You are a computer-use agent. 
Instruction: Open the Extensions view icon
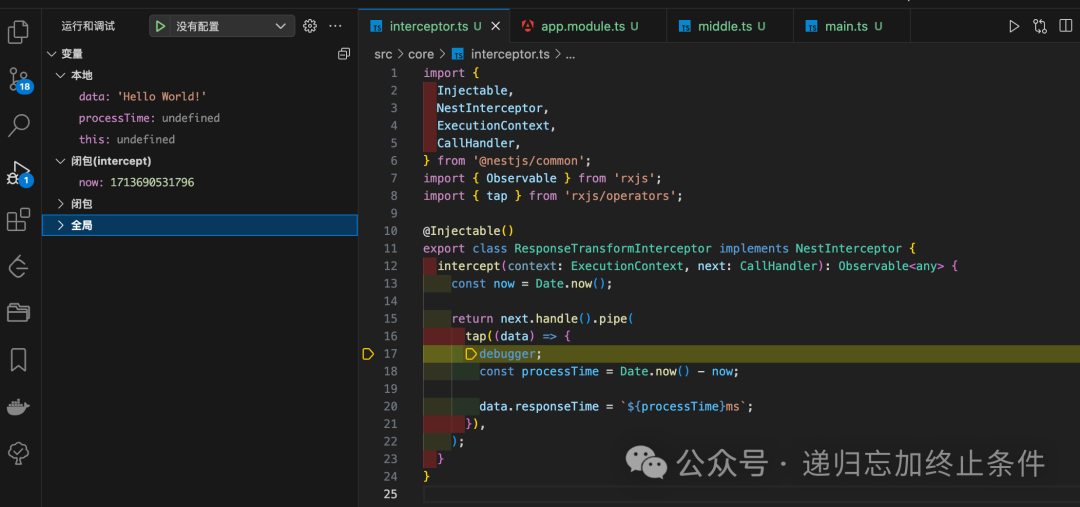click(x=19, y=220)
